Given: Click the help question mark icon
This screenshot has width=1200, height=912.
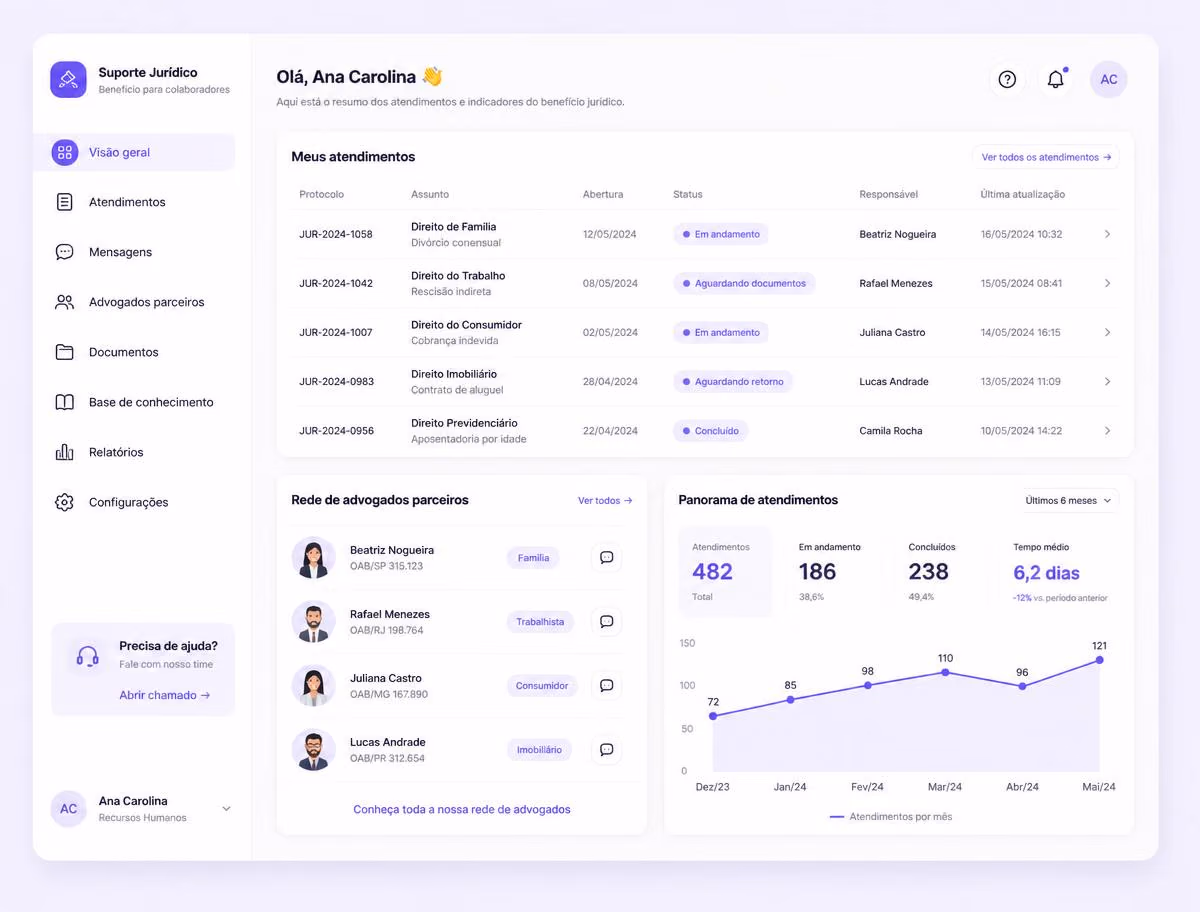Looking at the screenshot, I should [1007, 80].
